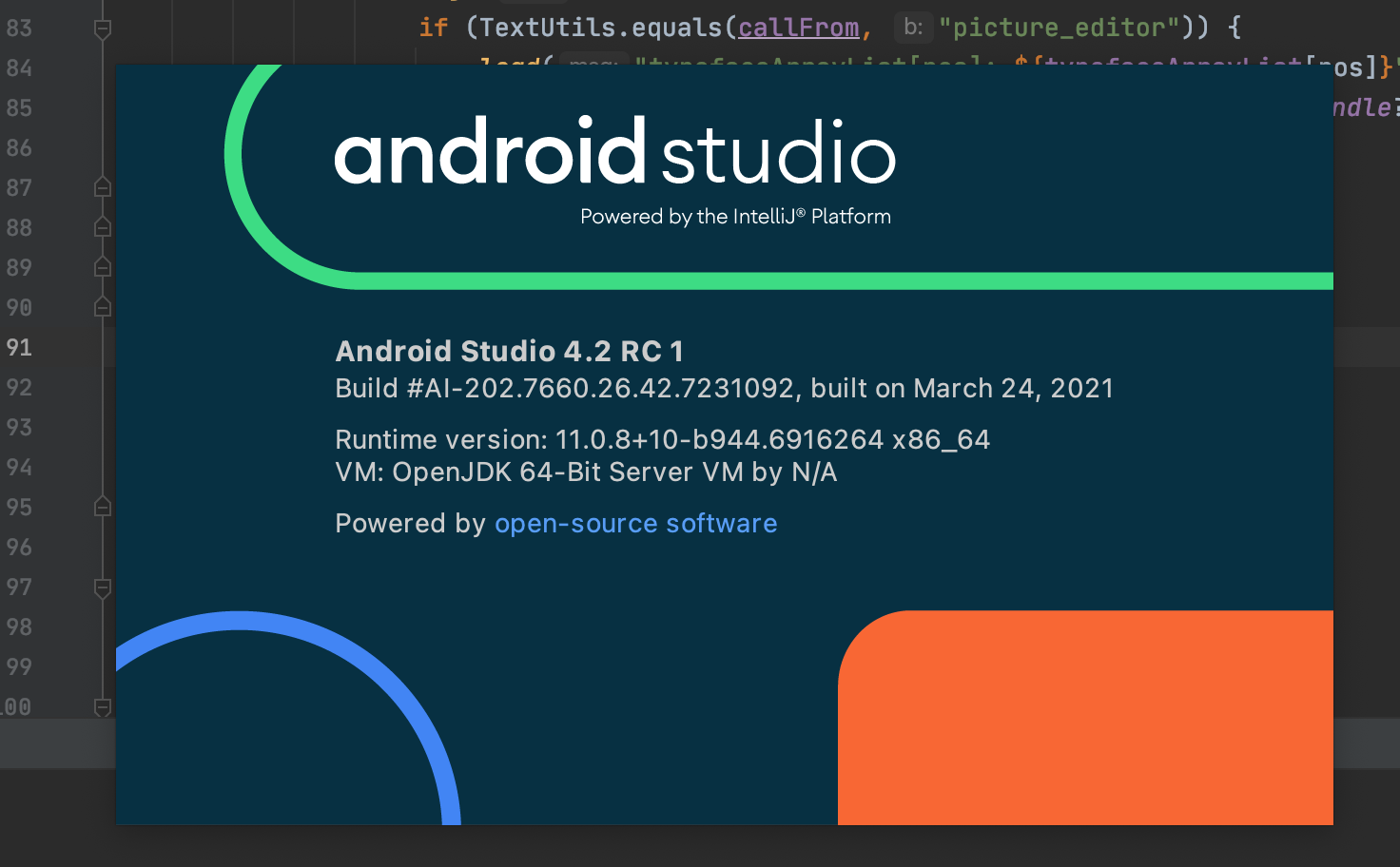The height and width of the screenshot is (867, 1400).
Task: Click the Build #AI-202.7660.26.42.7231092 line
Action: [724, 388]
